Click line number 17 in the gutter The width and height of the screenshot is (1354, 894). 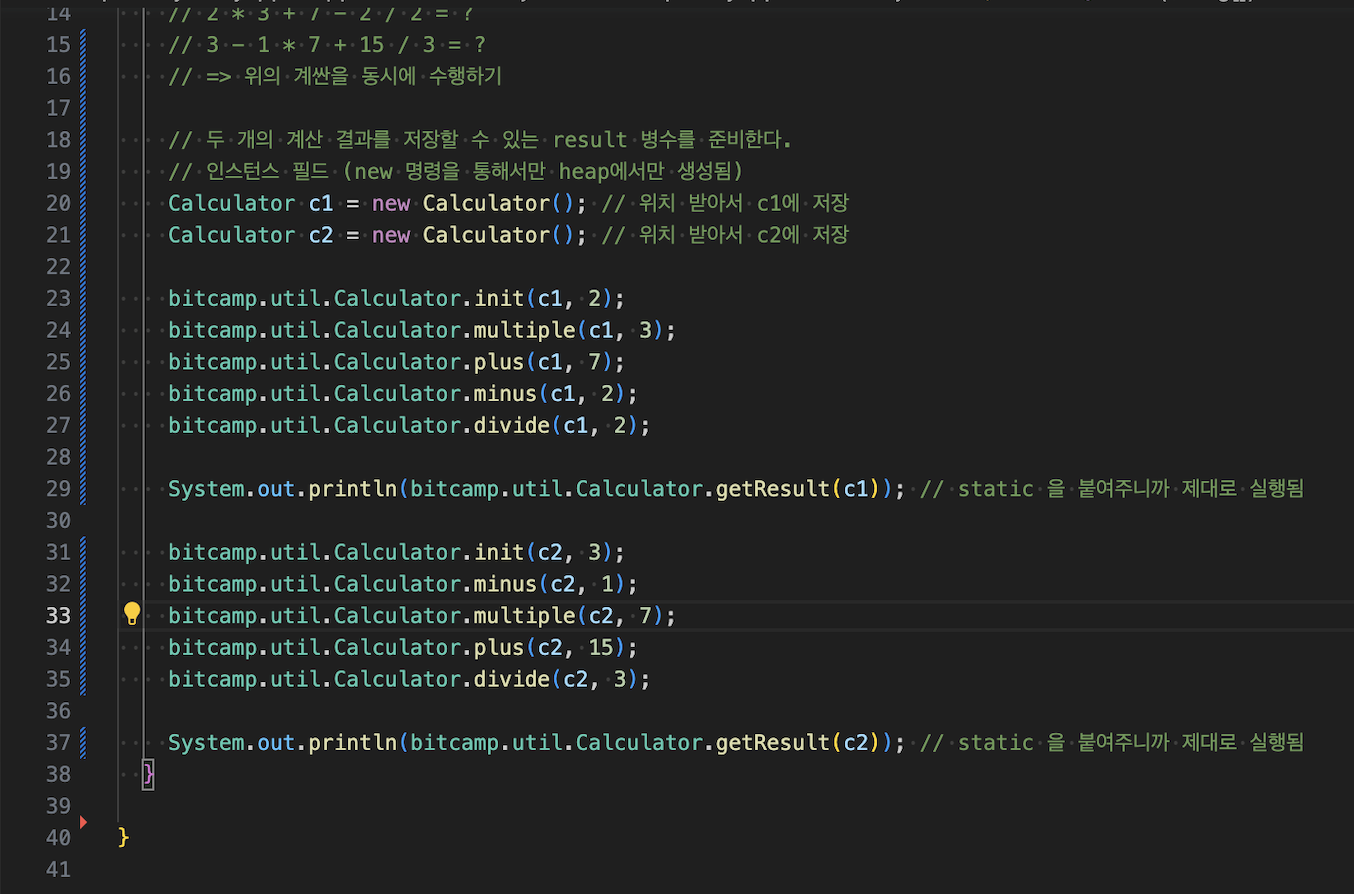59,108
